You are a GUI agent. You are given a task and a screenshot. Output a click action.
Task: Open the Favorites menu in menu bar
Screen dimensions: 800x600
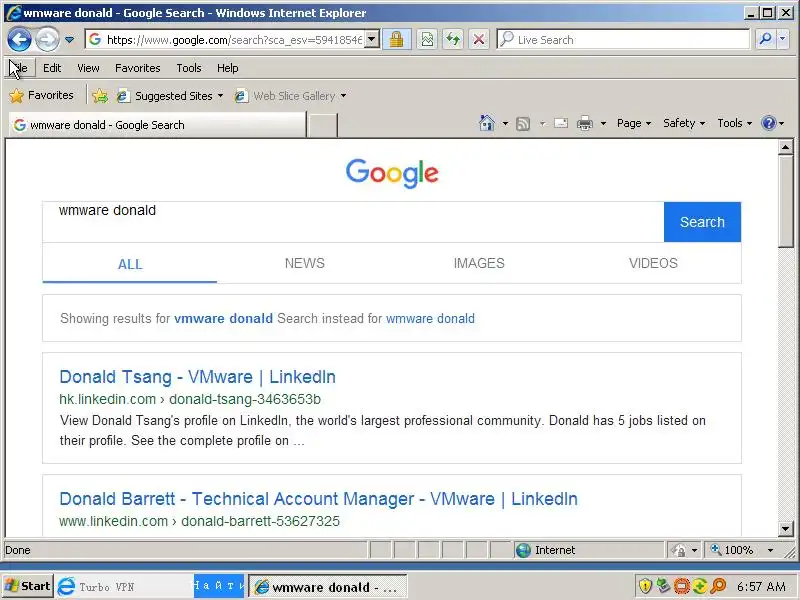coord(137,68)
